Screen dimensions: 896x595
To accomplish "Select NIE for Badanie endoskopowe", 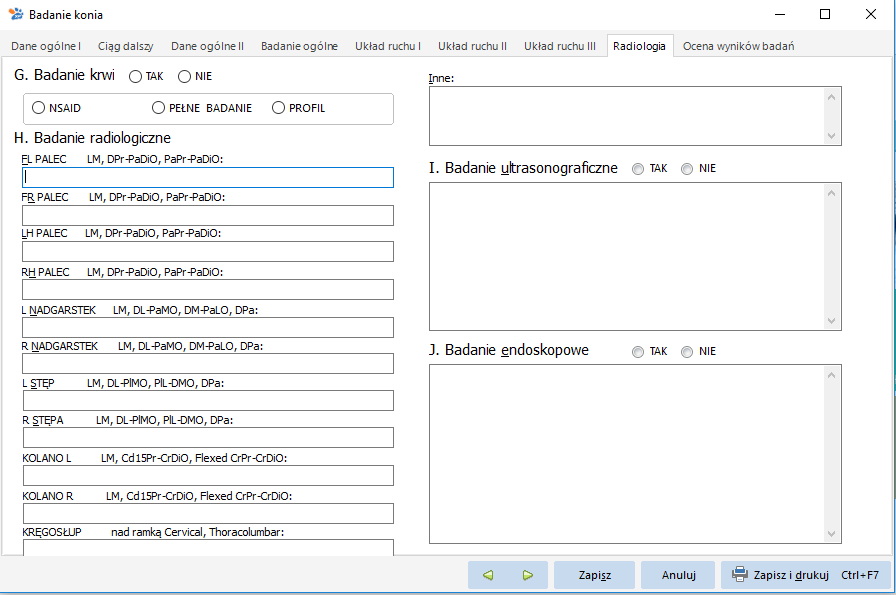I will pyautogui.click(x=687, y=352).
